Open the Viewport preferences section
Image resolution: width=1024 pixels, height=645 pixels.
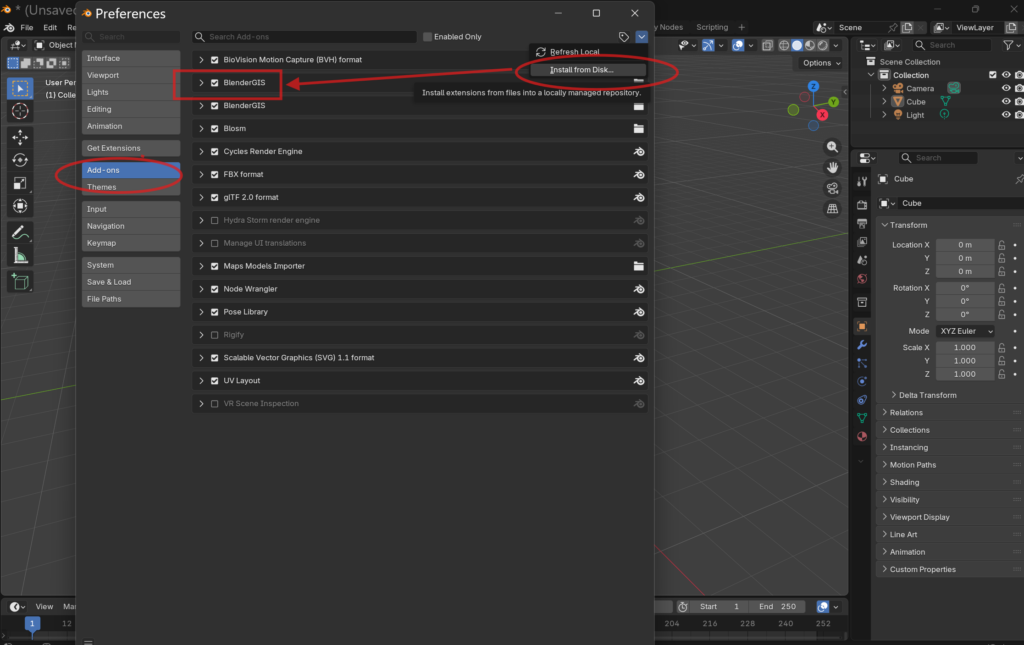tap(131, 75)
